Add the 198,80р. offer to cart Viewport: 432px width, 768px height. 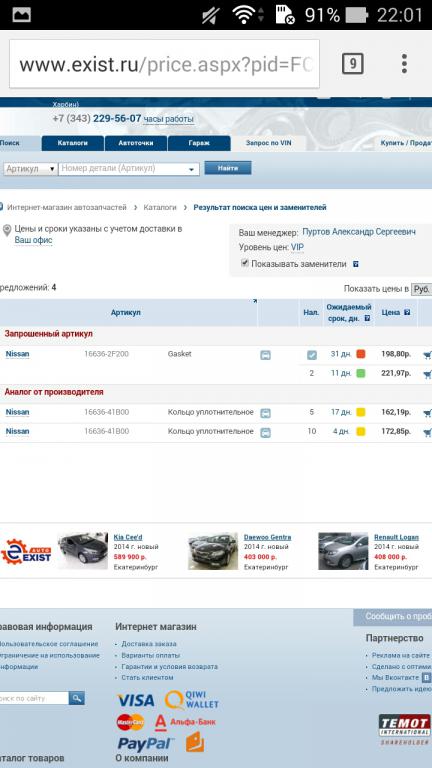[427, 356]
